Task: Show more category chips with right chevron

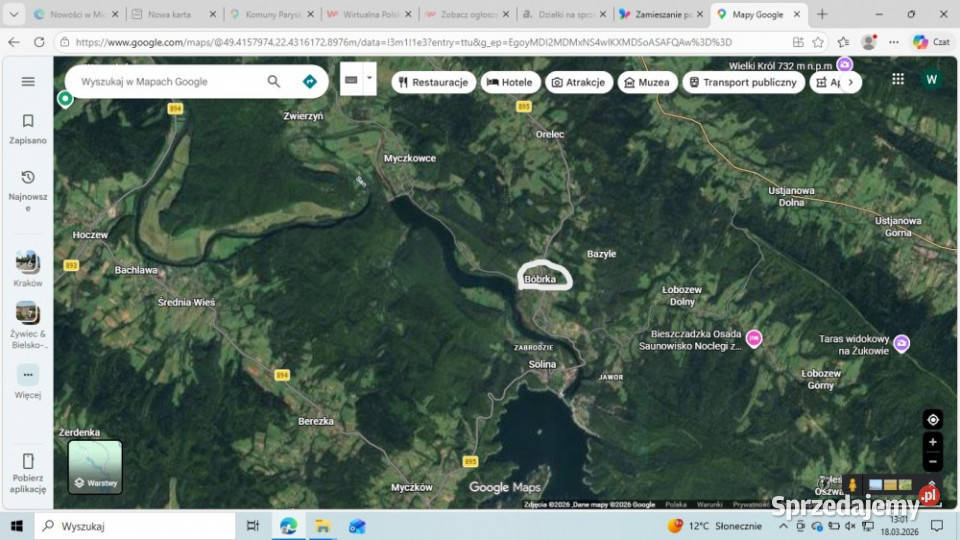Action: [x=850, y=82]
